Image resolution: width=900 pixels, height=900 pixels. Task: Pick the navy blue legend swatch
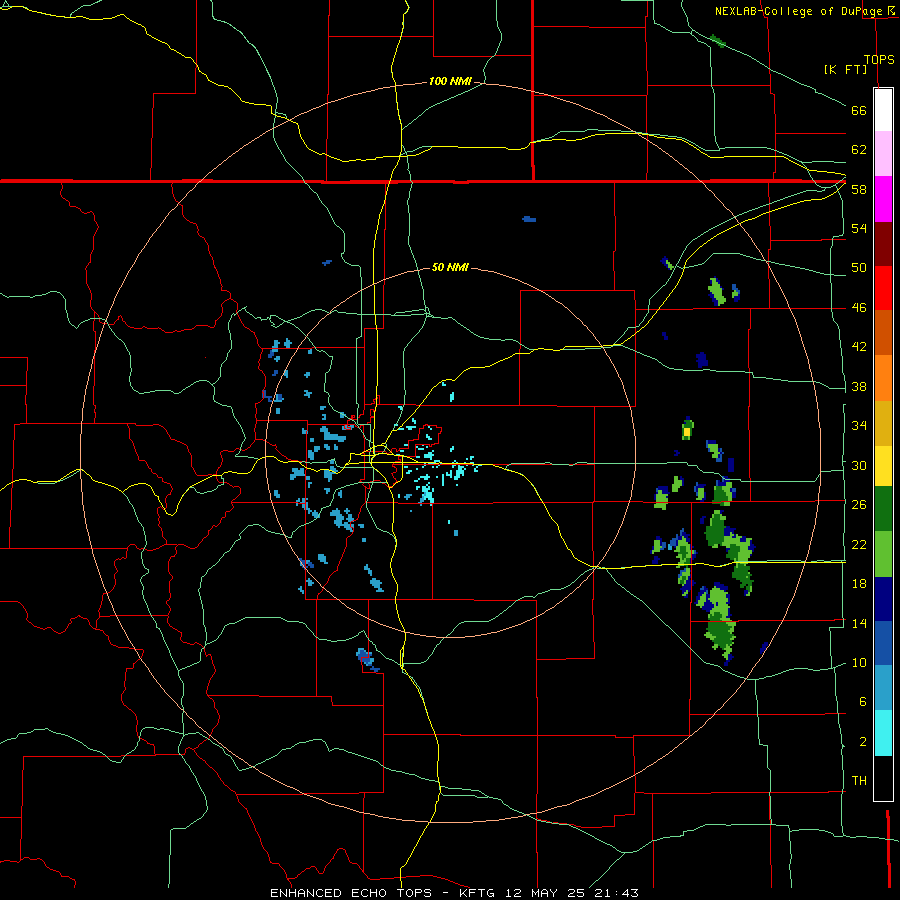(x=883, y=599)
